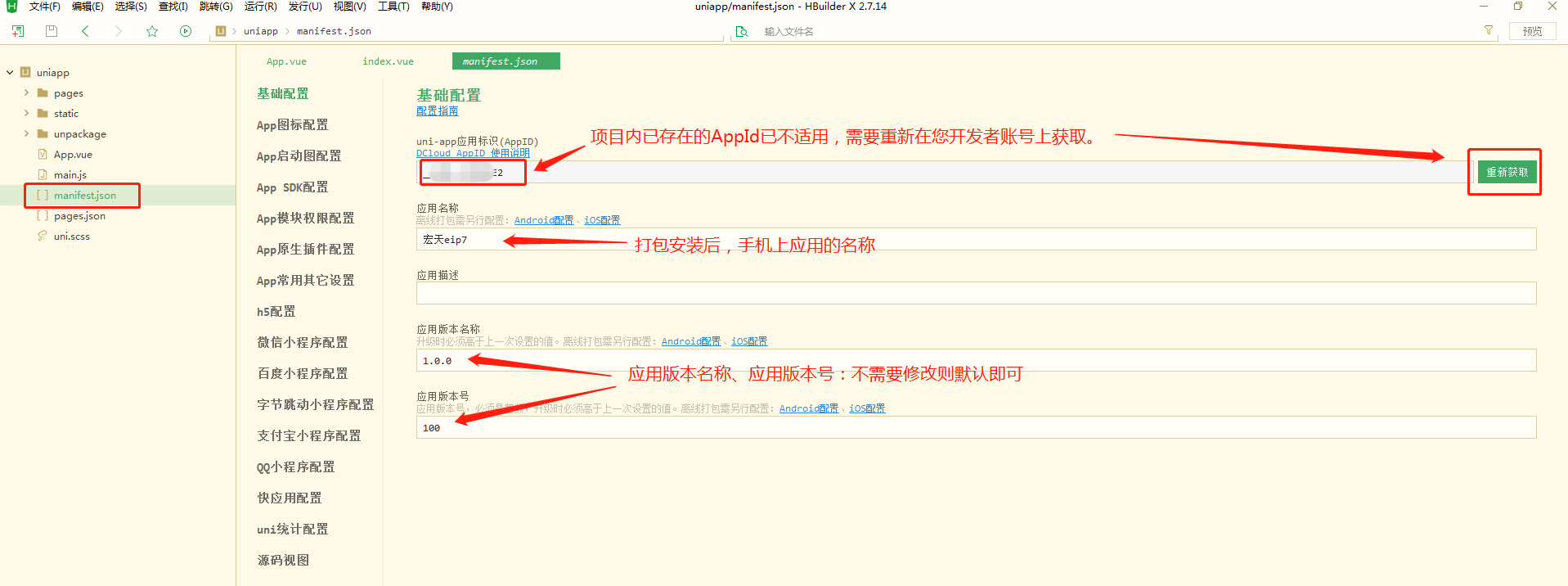This screenshot has height=586, width=1568.
Task: Open 微信小程序配置 section
Action: pyautogui.click(x=303, y=342)
